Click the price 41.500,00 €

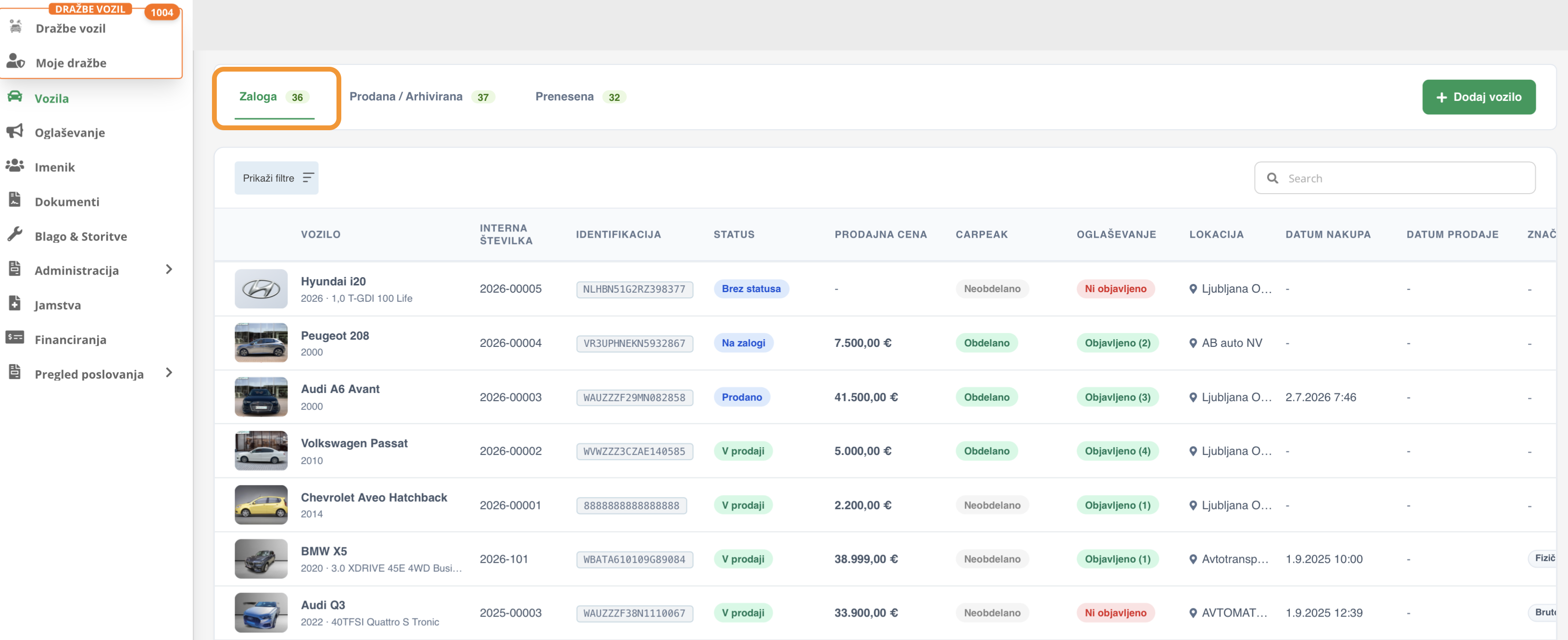866,397
